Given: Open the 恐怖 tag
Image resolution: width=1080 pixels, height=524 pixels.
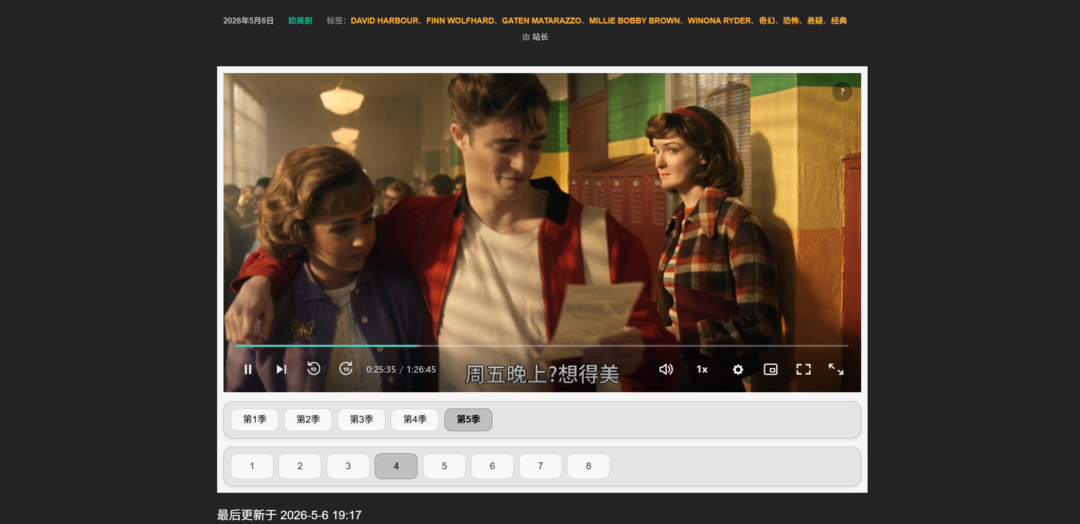Looking at the screenshot, I should pos(791,21).
